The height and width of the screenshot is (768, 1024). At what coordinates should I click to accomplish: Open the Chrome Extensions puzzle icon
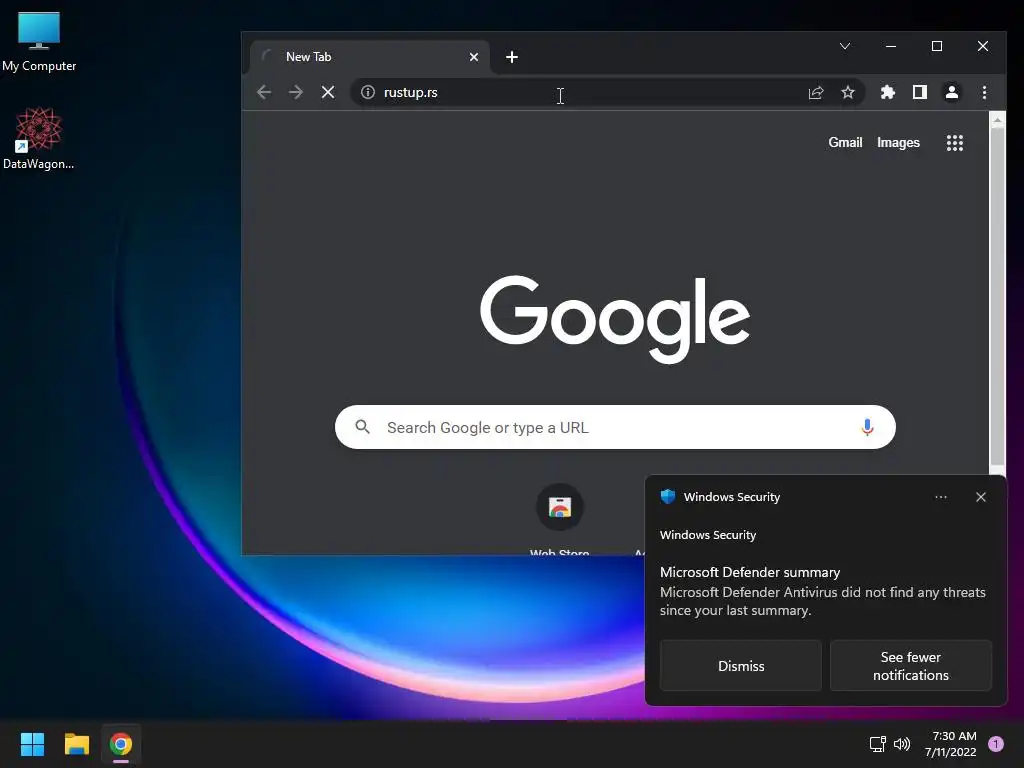pos(888,92)
